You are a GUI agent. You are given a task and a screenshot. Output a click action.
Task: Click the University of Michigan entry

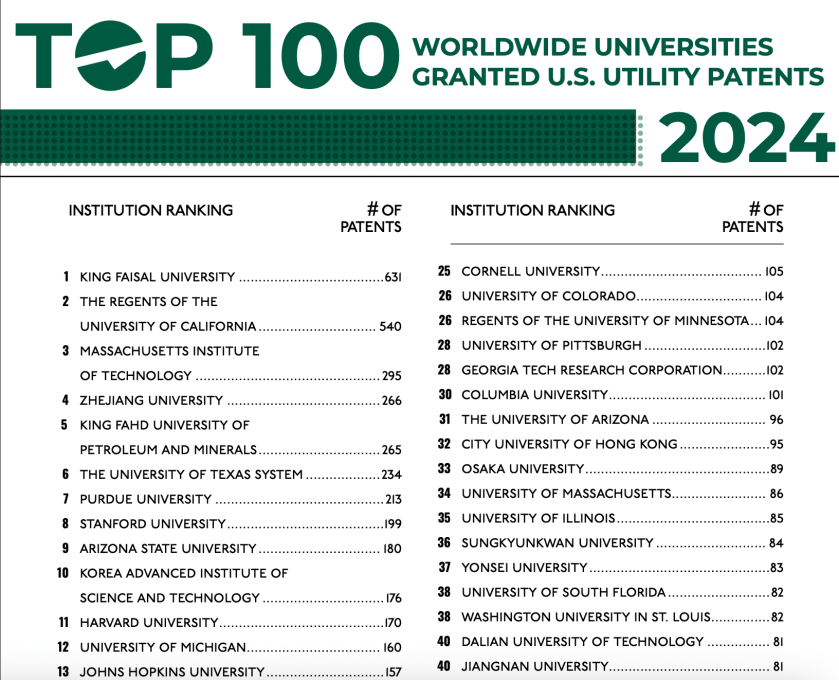(162, 648)
